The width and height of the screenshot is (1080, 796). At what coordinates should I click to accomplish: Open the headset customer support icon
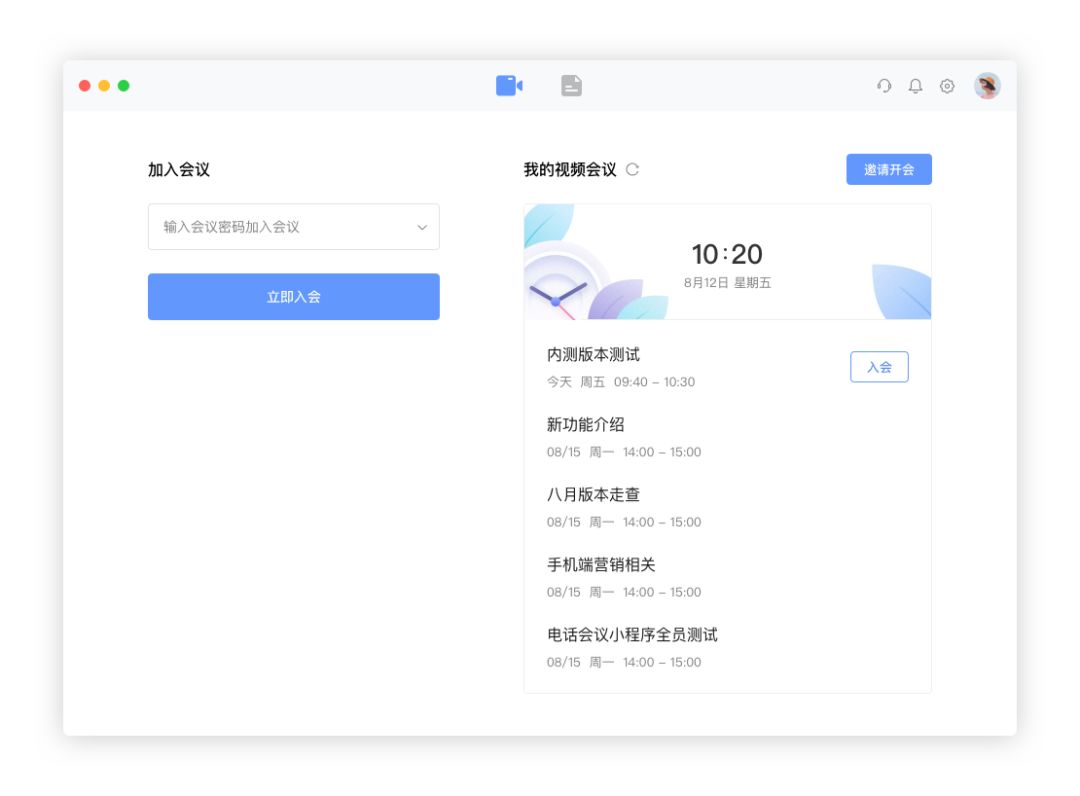[884, 86]
